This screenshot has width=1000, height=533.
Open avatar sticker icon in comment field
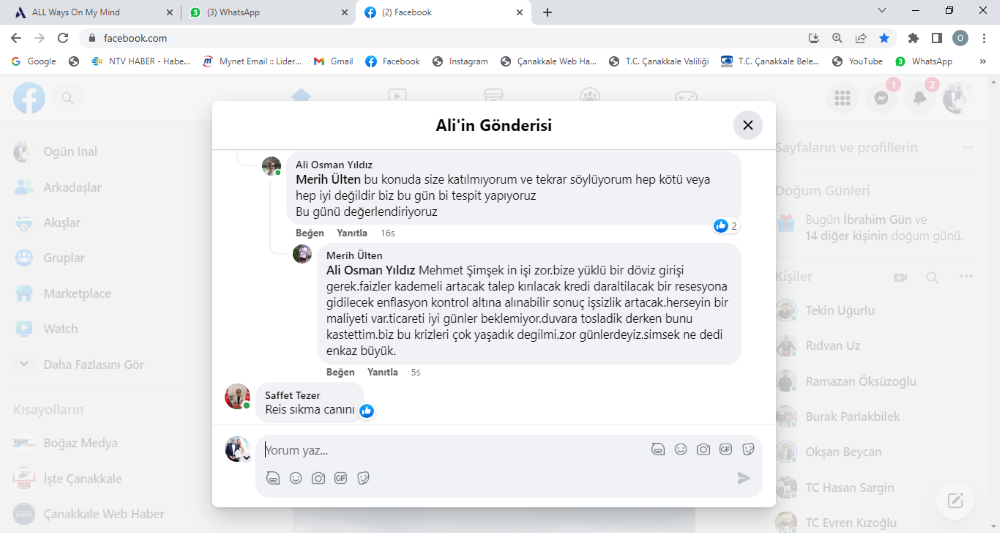coord(658,449)
